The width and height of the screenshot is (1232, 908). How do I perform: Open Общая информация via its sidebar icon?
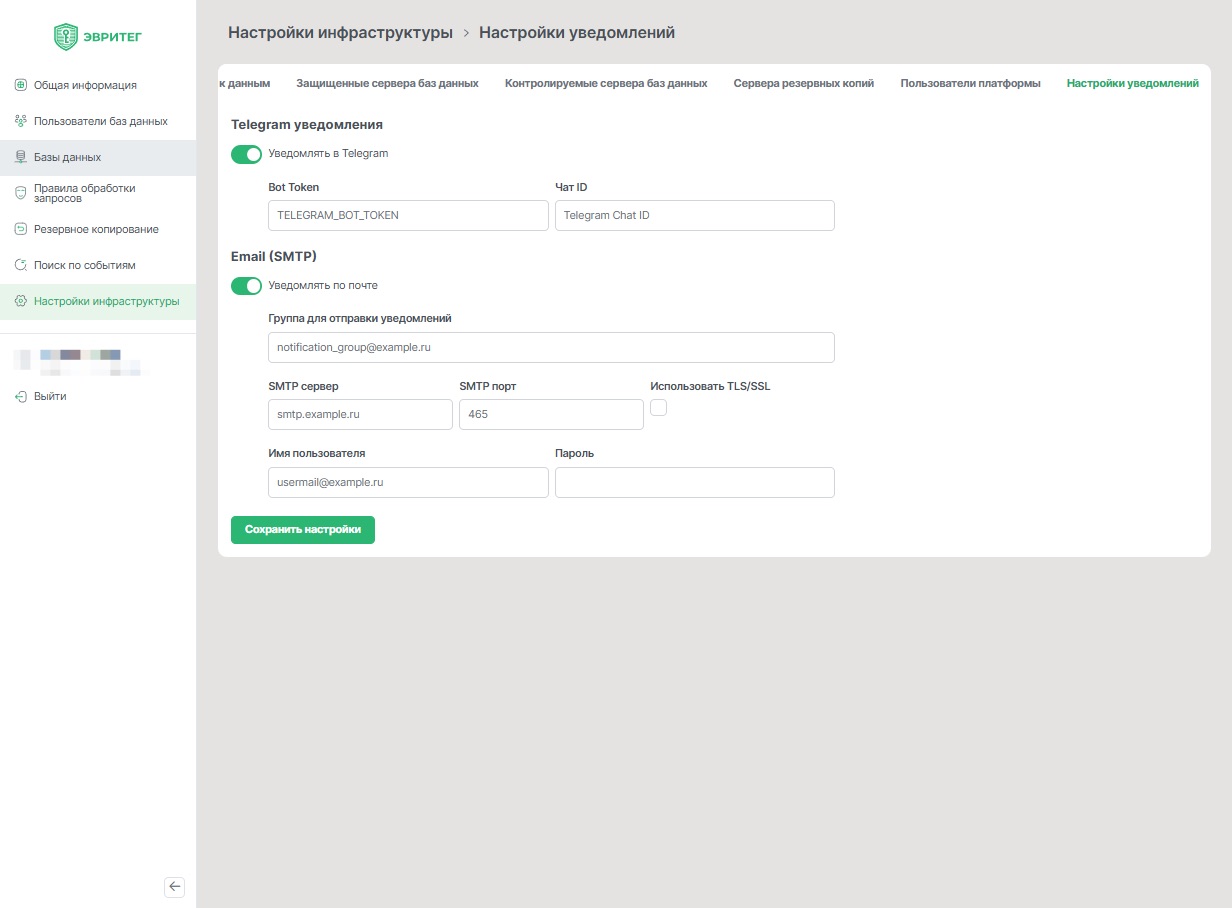pos(20,85)
